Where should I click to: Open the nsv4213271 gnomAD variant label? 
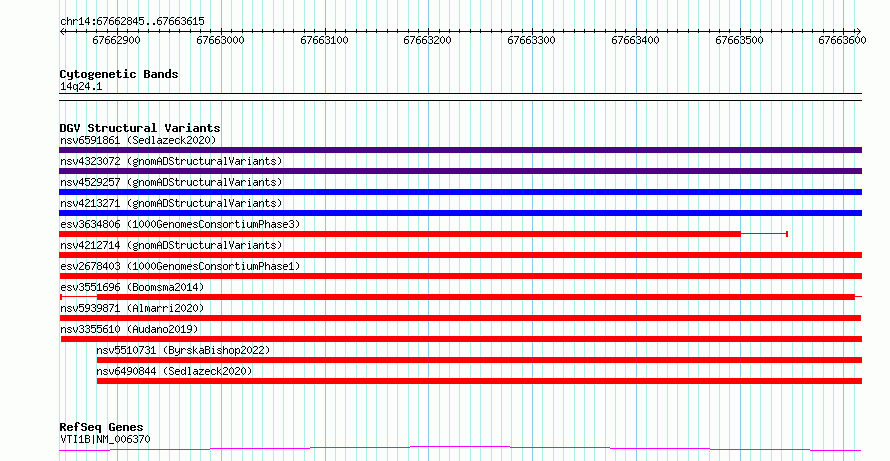pos(171,203)
